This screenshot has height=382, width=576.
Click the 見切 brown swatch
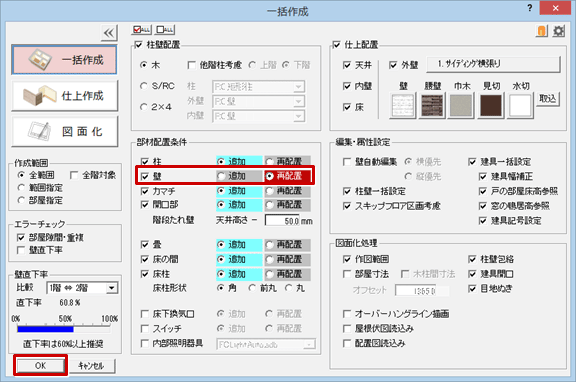(491, 105)
